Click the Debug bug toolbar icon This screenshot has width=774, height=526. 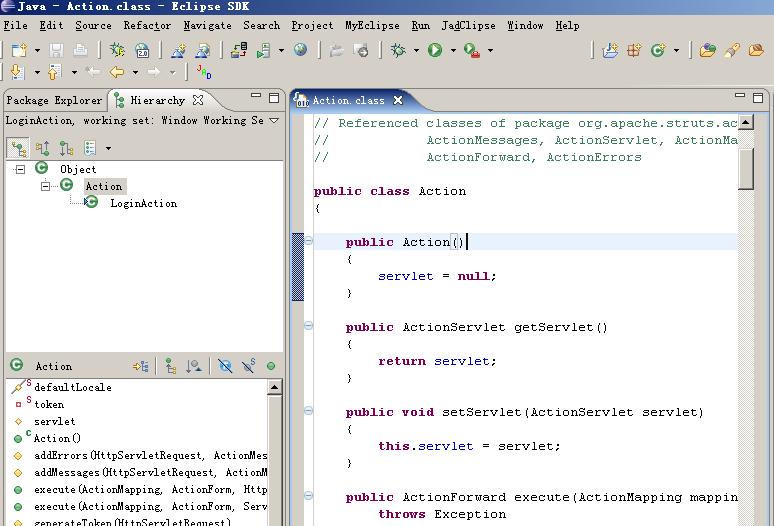[x=398, y=50]
